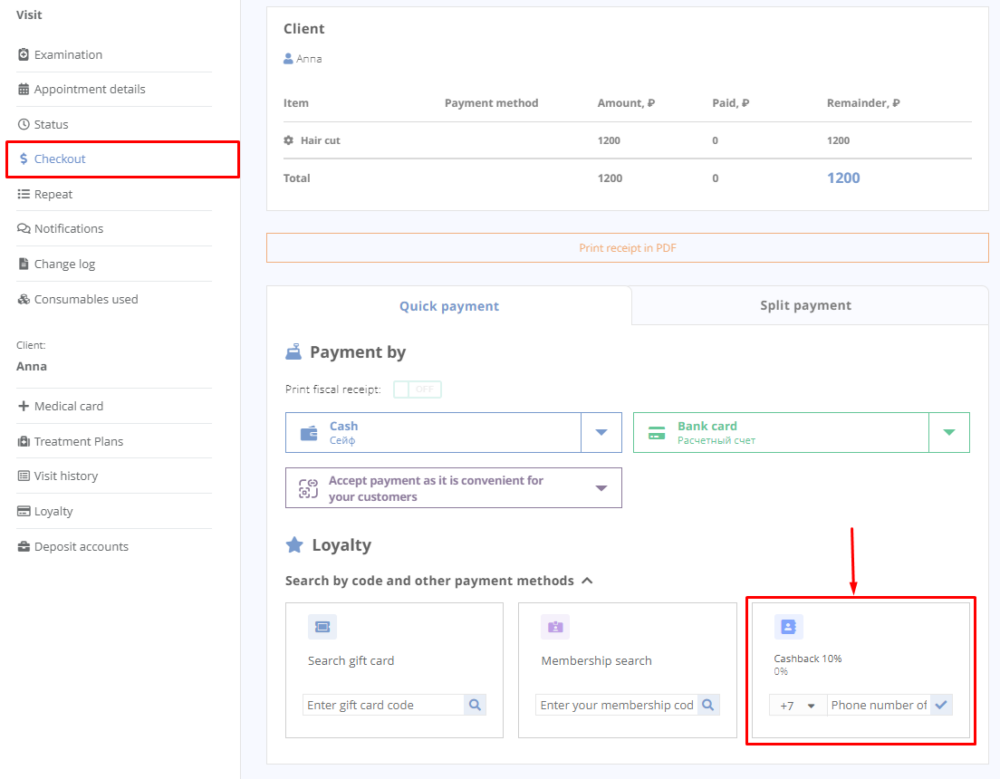The height and width of the screenshot is (779, 1000).
Task: Select the Quick payment tab
Action: point(449,307)
